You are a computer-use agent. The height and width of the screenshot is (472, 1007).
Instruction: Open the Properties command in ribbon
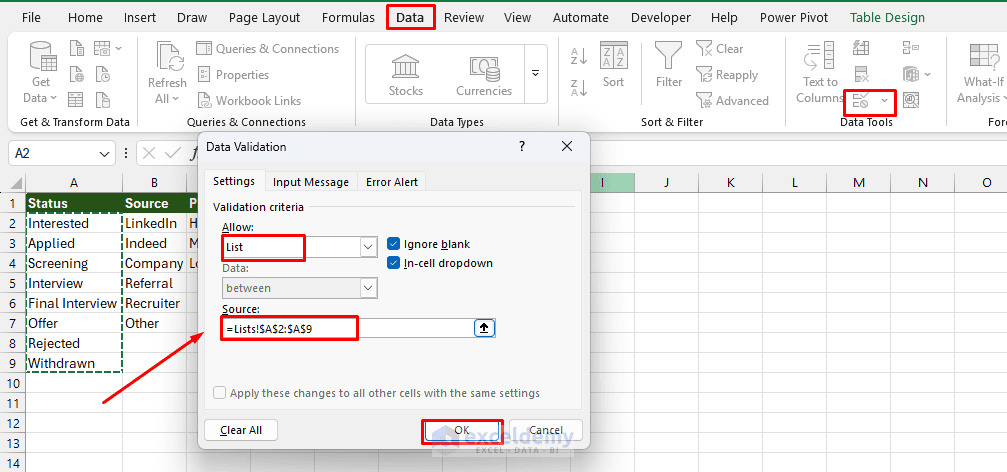click(x=233, y=74)
